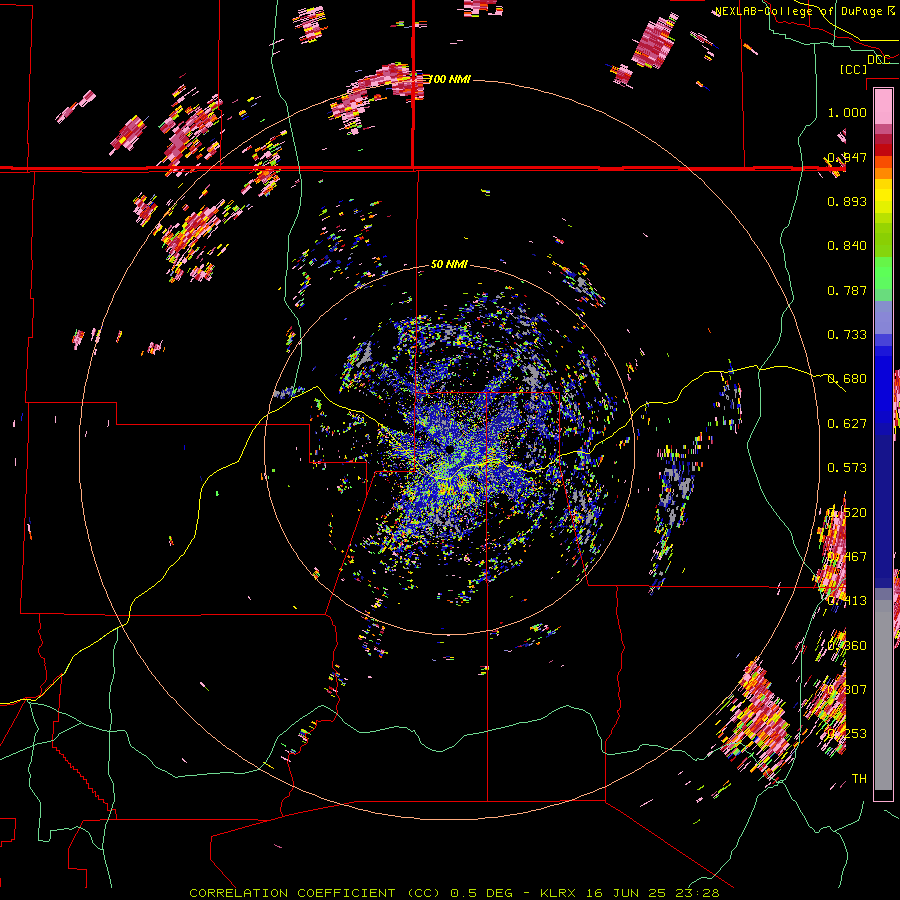The image size is (900, 900).
Task: Pick the bright green segment of the color bar
Action: tap(883, 273)
